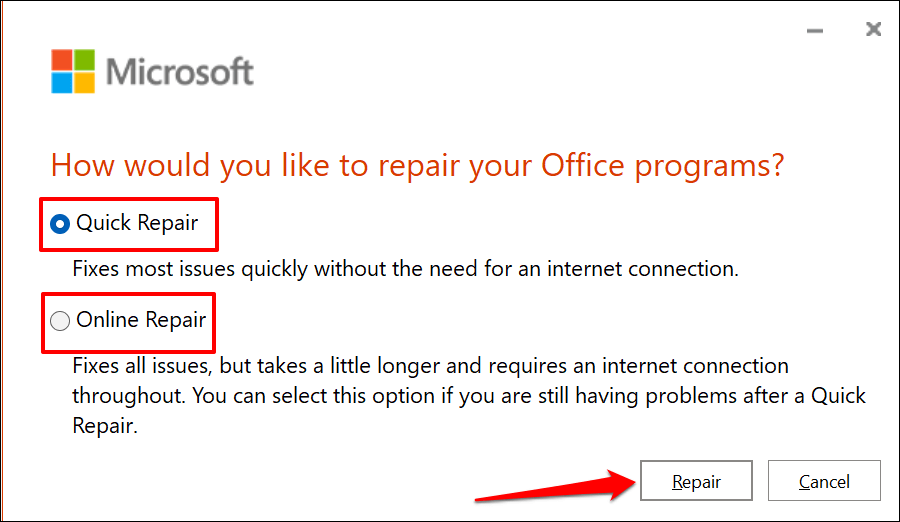
Task: Click 'internet connection' text under Quick Repair
Action: point(650,269)
